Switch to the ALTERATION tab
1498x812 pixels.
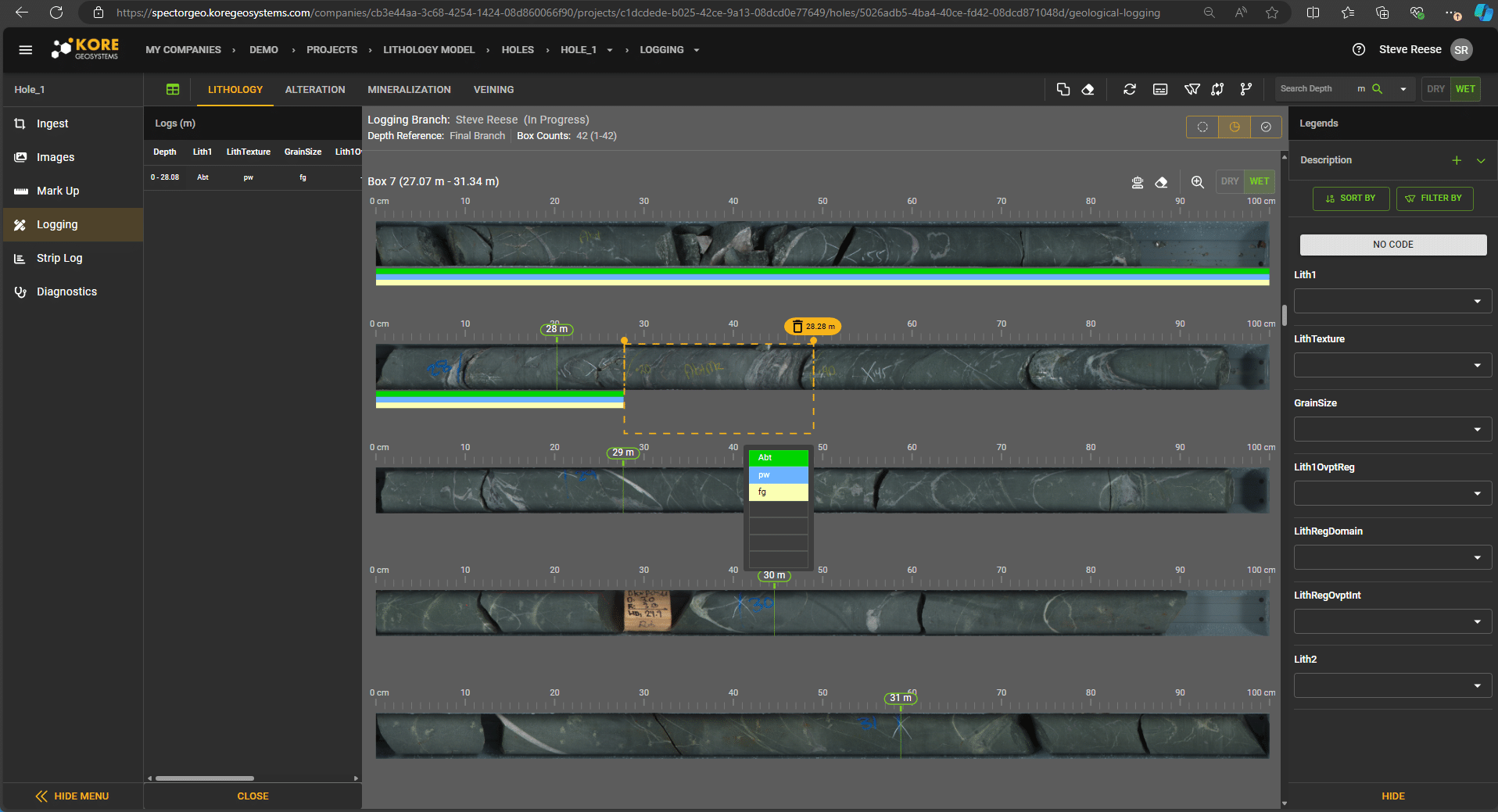[315, 90]
